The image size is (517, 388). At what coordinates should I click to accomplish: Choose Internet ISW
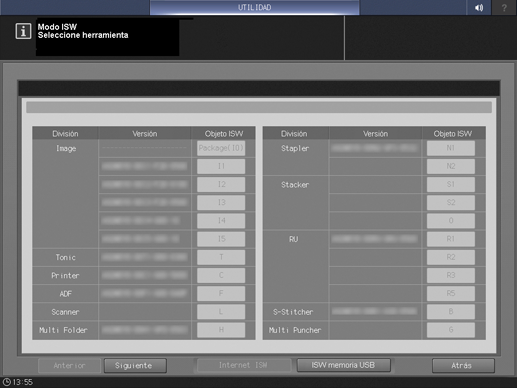click(243, 365)
